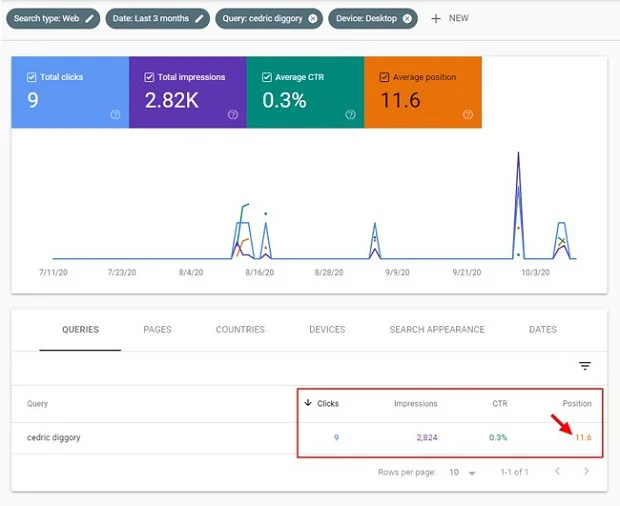The image size is (620, 506).
Task: Remove the Device: Desktop filter chip
Action: pos(407,18)
